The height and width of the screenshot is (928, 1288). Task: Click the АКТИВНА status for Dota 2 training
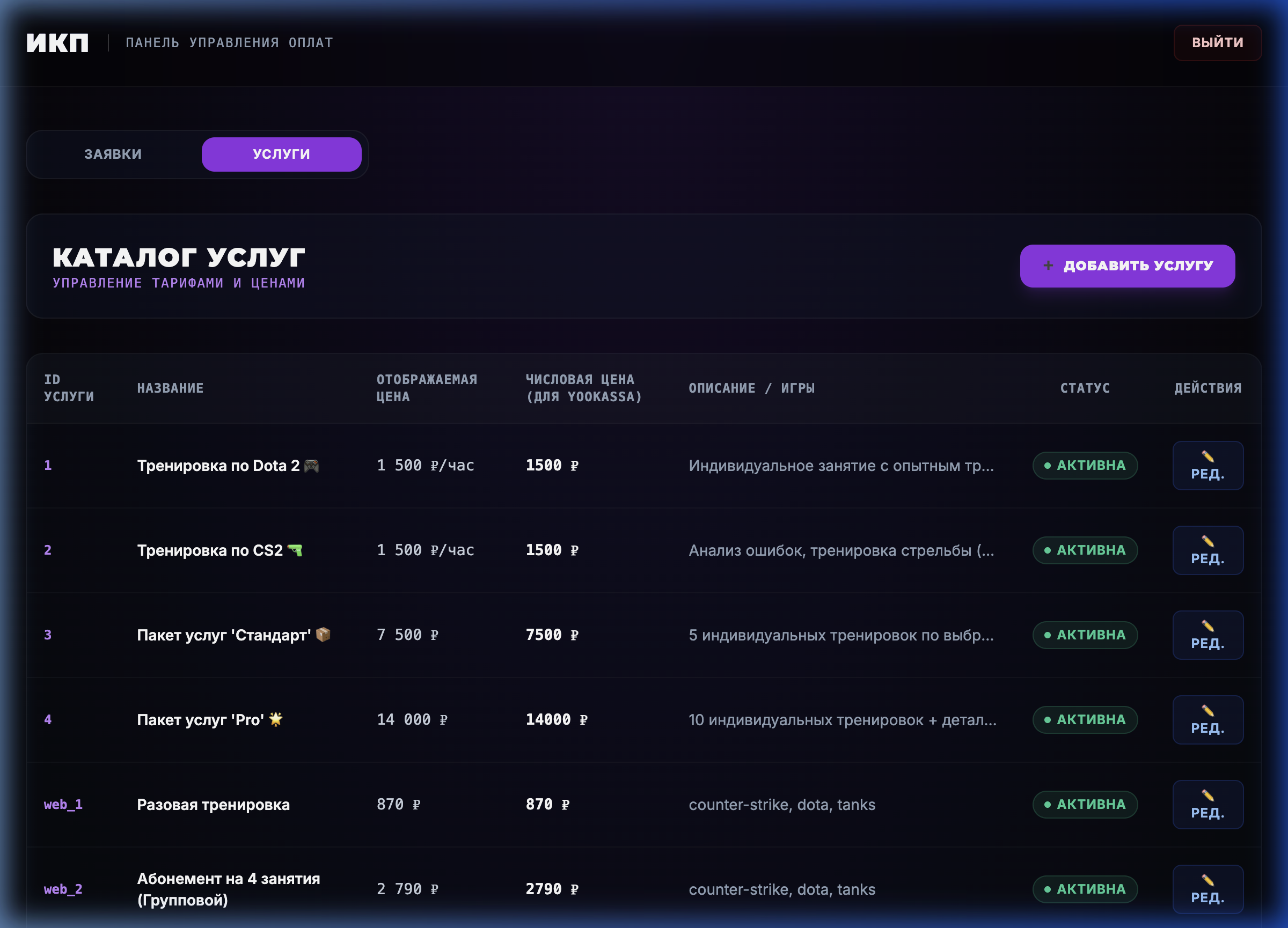pos(1085,465)
